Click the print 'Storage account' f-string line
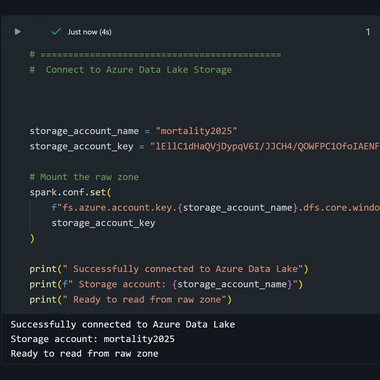The height and width of the screenshot is (380, 380). [x=166, y=284]
